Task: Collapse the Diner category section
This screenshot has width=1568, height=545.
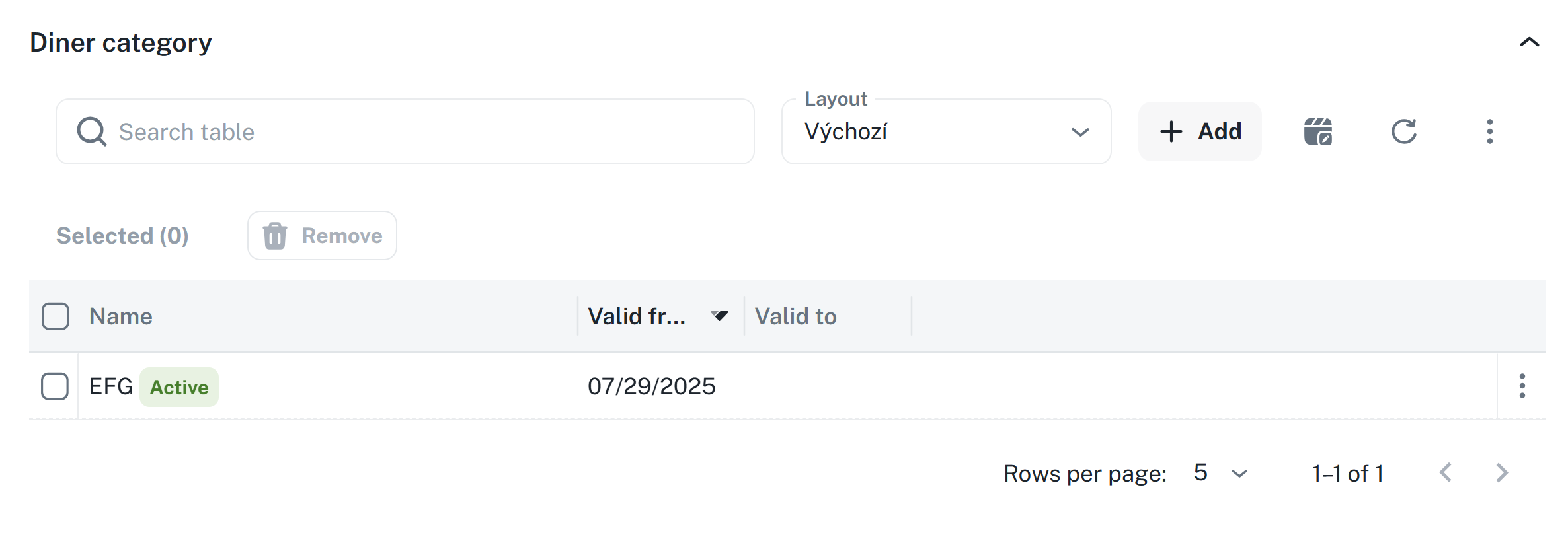Action: pyautogui.click(x=1529, y=42)
